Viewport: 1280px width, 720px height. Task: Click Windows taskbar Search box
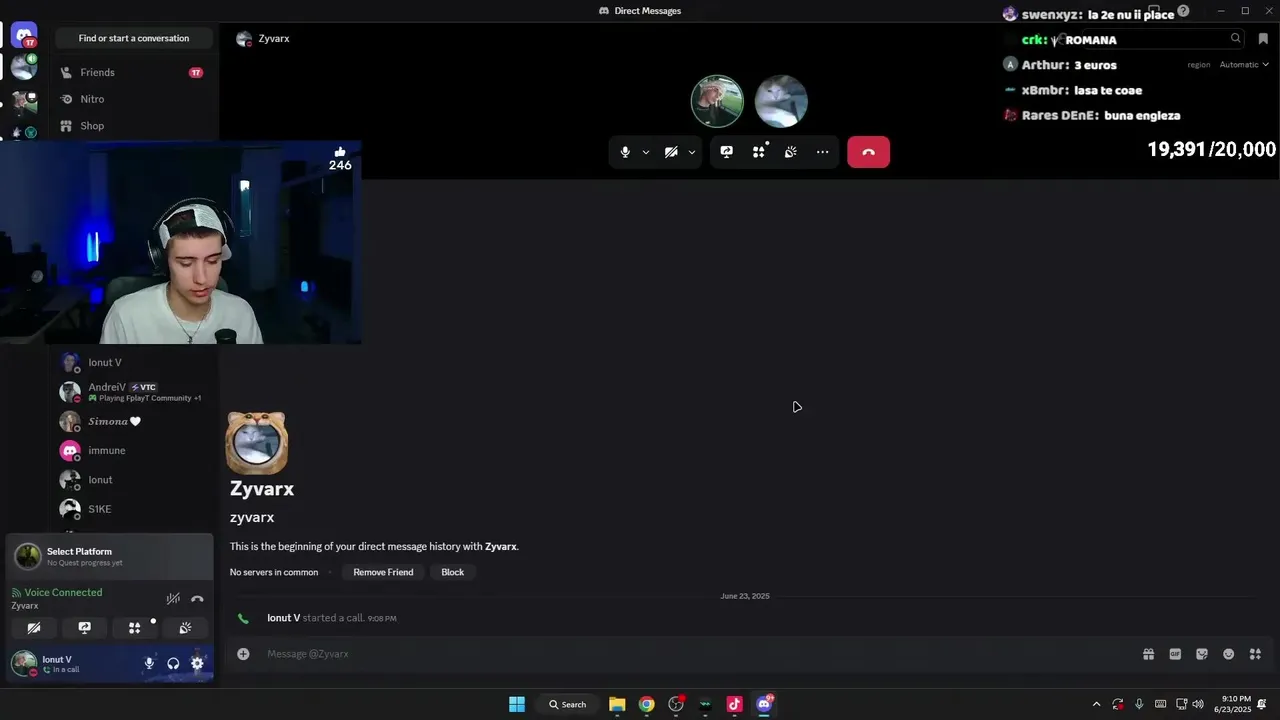click(568, 704)
